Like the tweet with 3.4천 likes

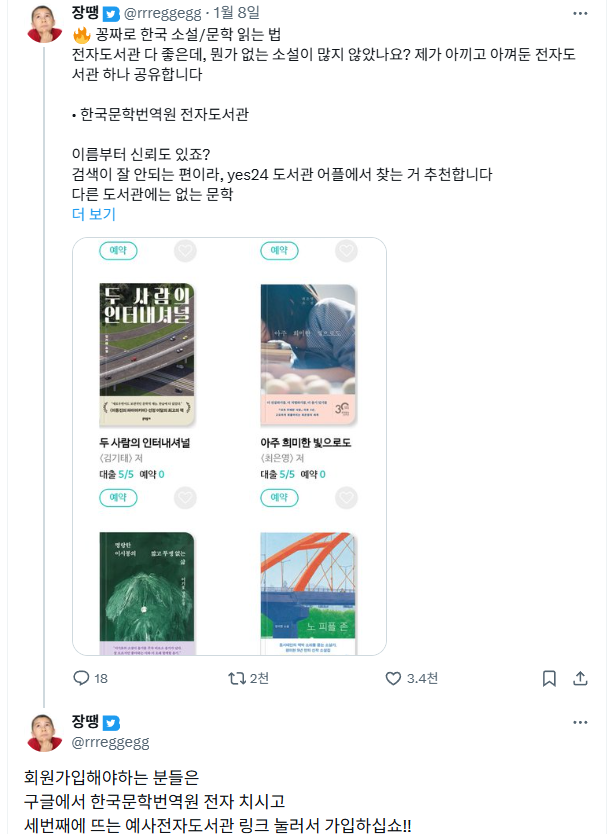[x=395, y=678]
